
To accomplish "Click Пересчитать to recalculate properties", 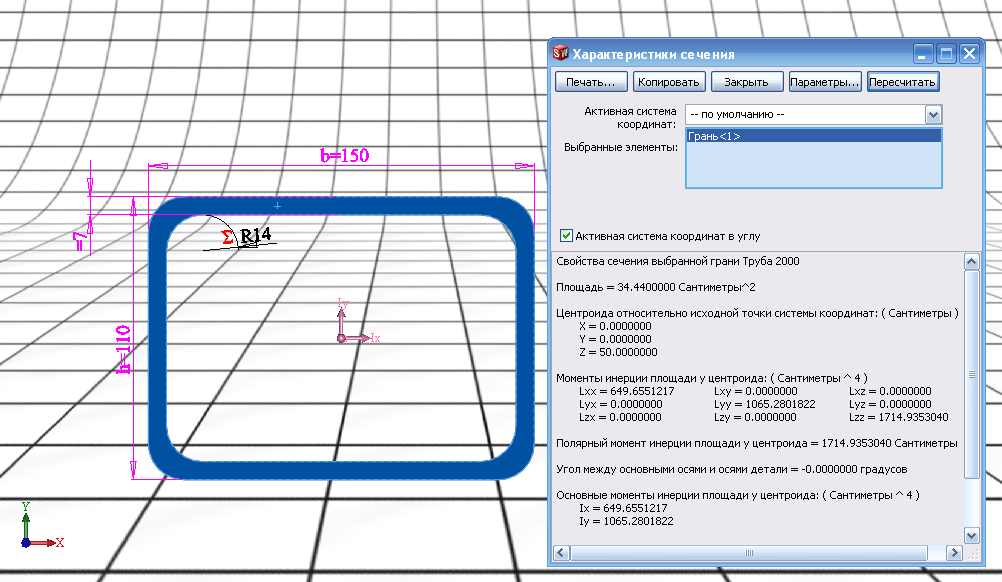I will pyautogui.click(x=901, y=82).
